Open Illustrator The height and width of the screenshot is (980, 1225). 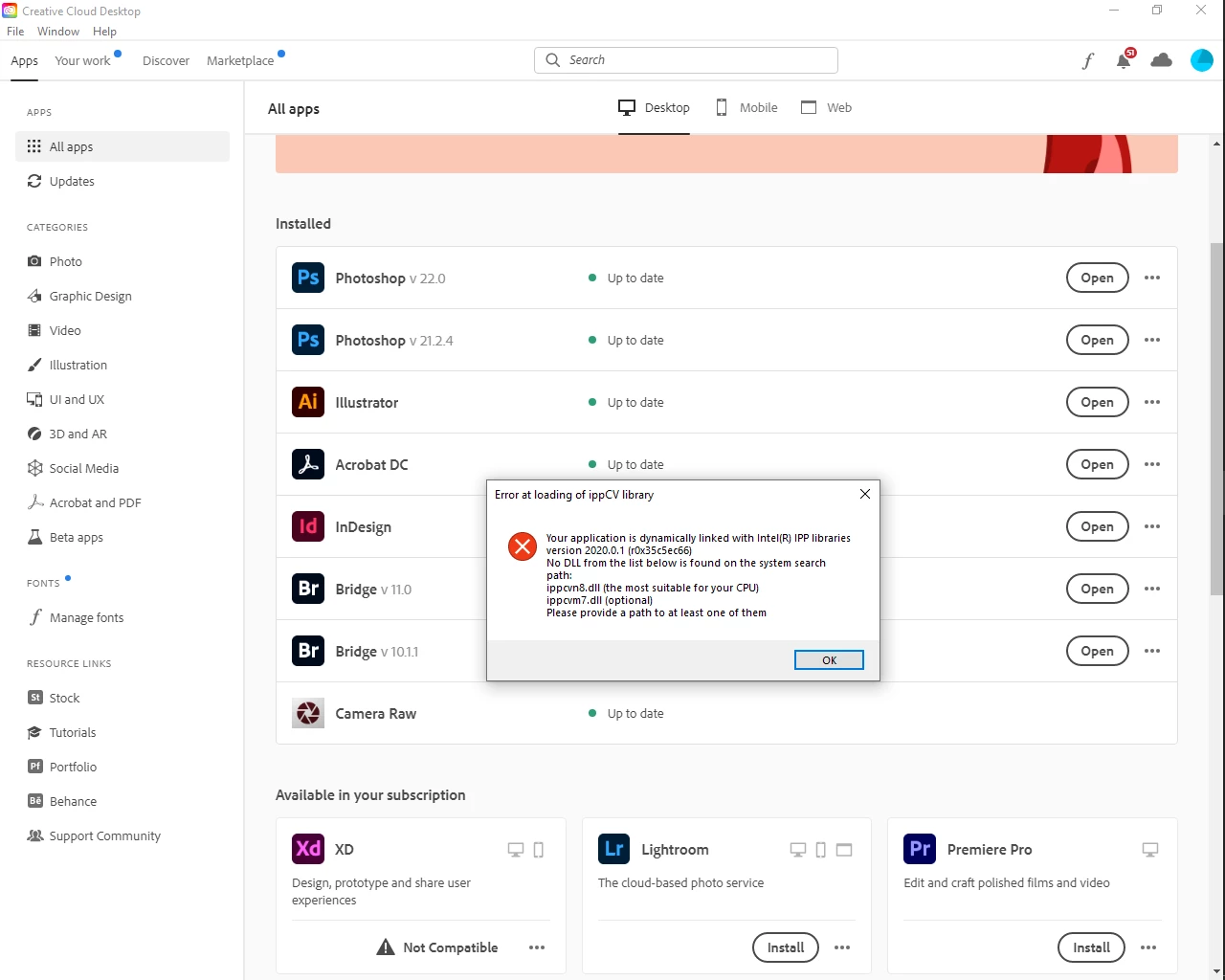(1098, 402)
